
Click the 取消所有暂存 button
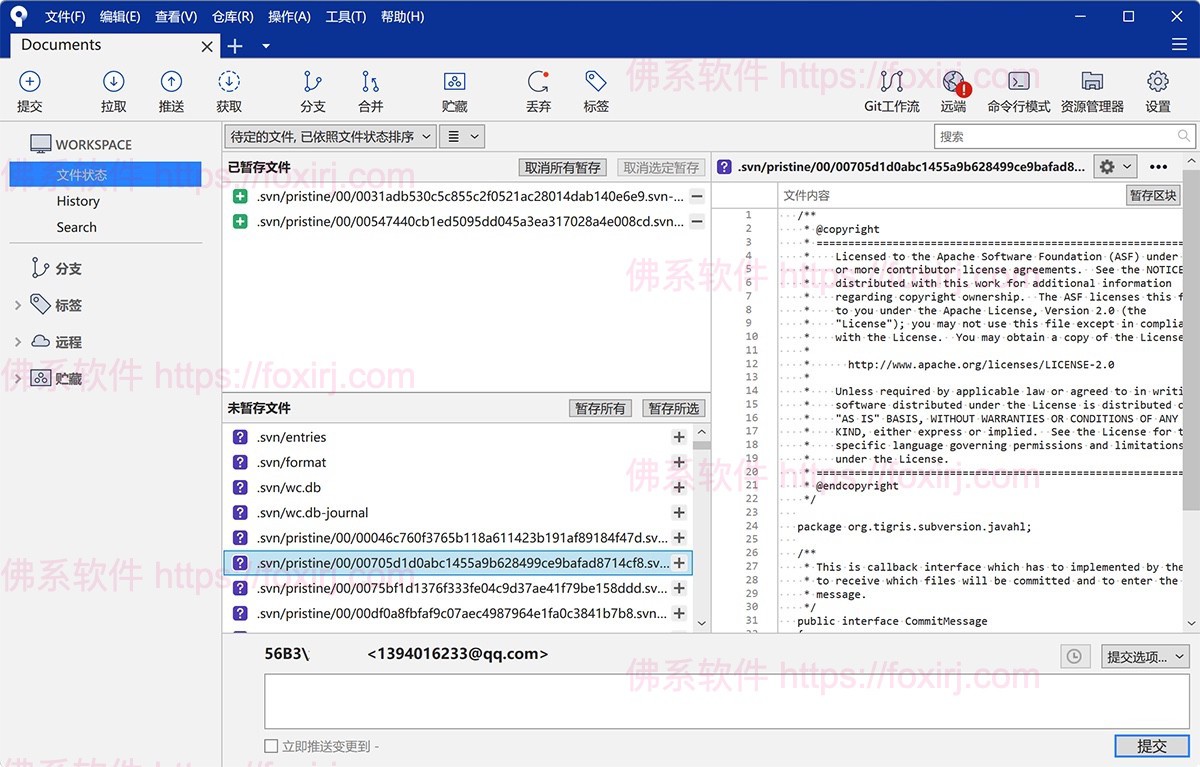pyautogui.click(x=563, y=167)
